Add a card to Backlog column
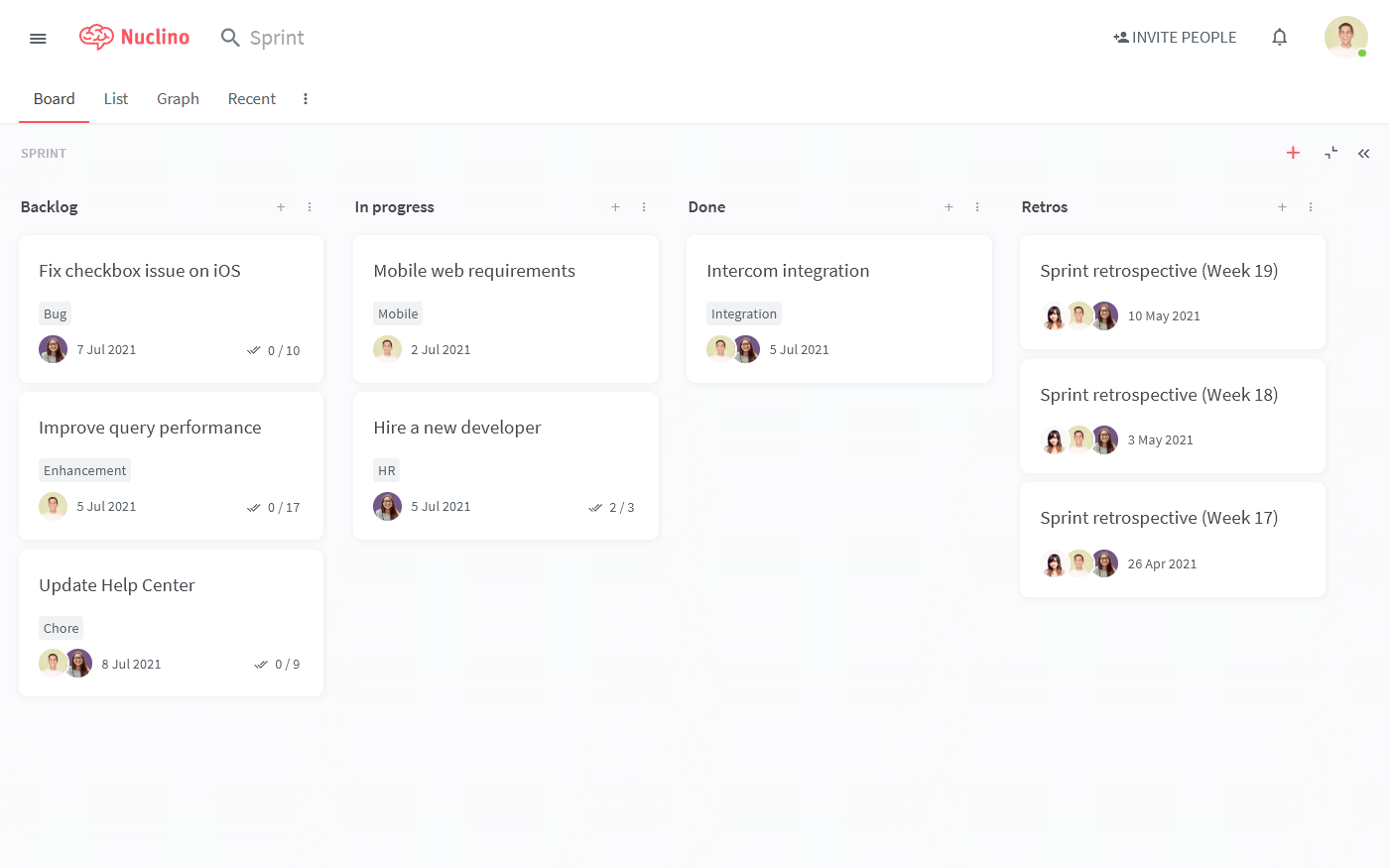1389x868 pixels. (281, 207)
